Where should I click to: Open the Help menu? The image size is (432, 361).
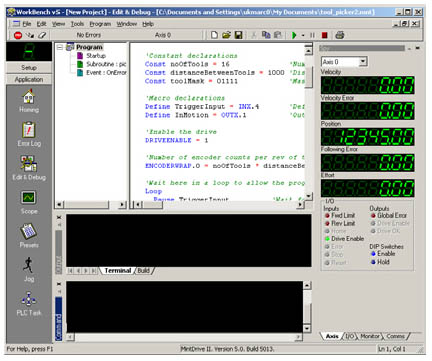click(148, 24)
